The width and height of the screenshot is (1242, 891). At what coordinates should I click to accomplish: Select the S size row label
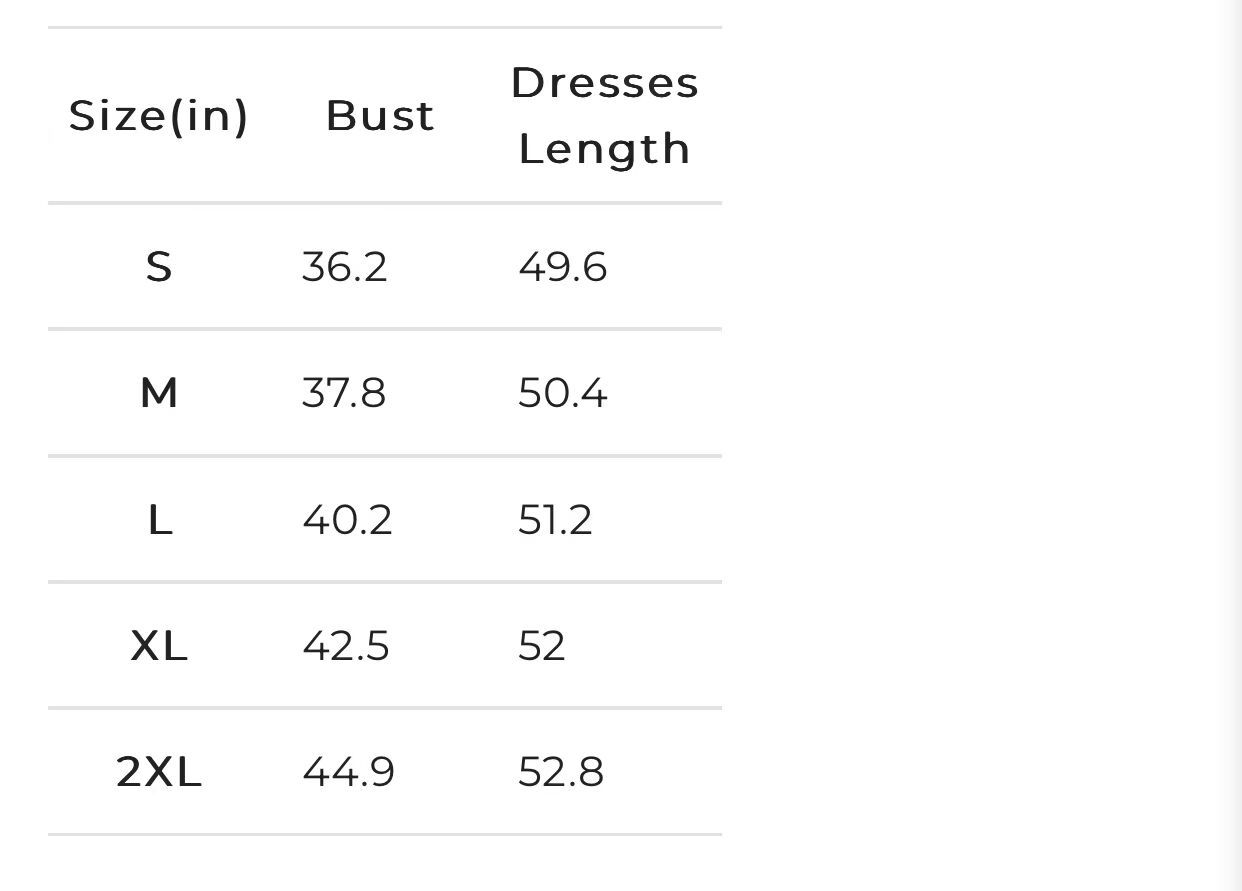[159, 267]
